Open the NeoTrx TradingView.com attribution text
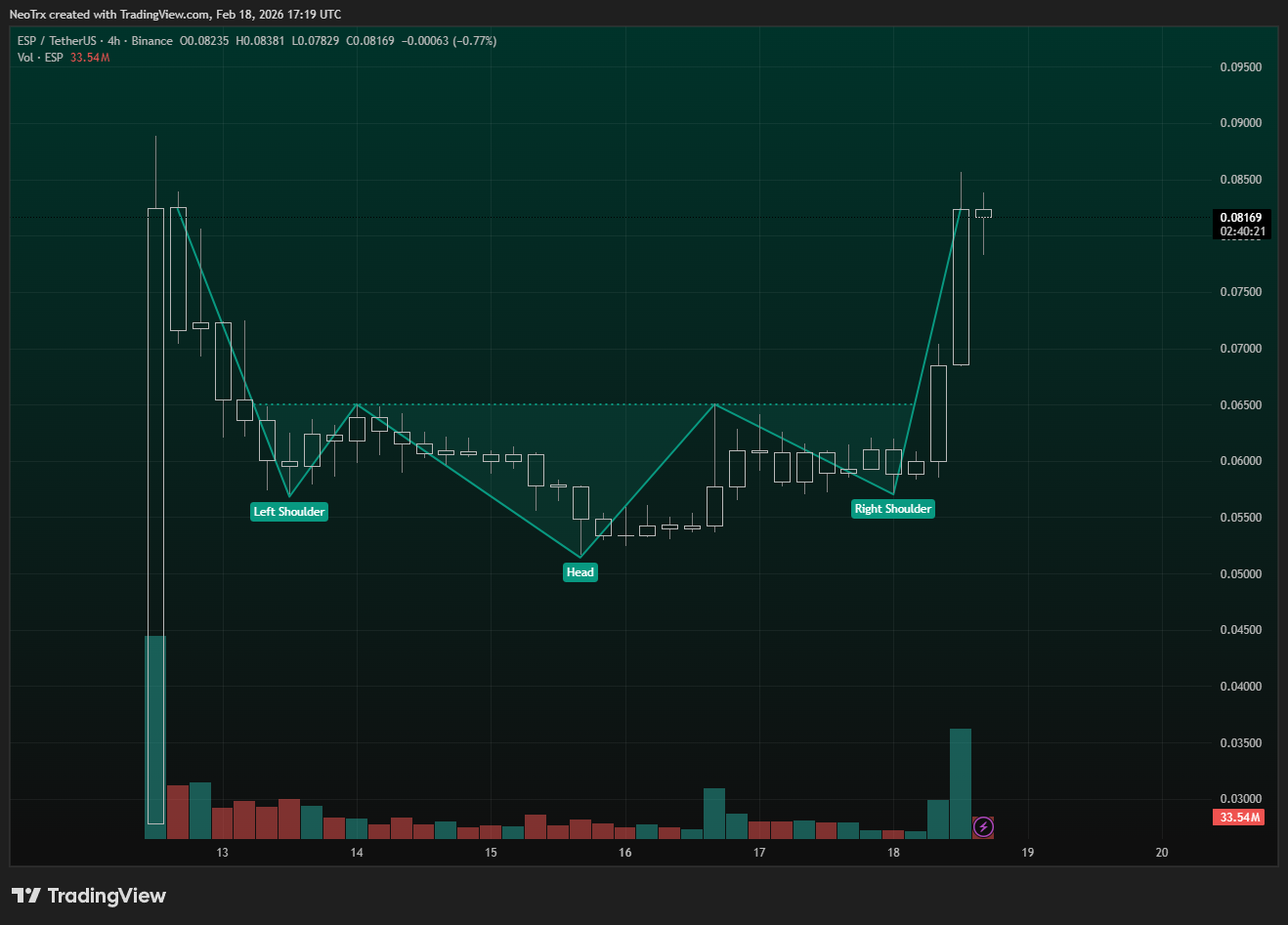The image size is (1288, 925). [x=176, y=15]
